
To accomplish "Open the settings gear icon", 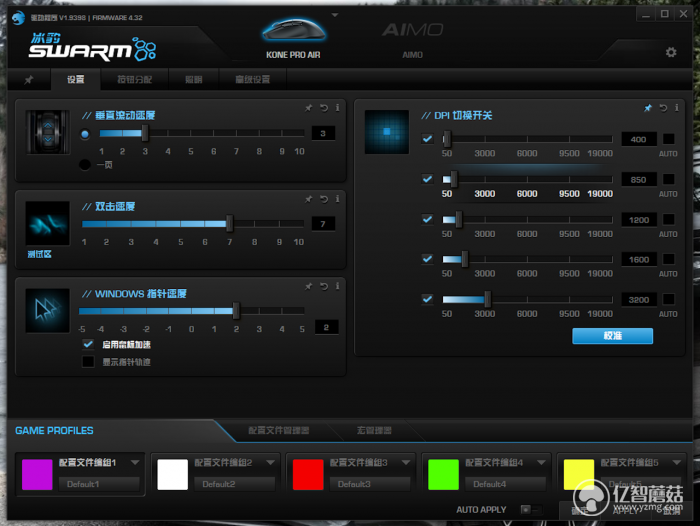I will pos(671,52).
